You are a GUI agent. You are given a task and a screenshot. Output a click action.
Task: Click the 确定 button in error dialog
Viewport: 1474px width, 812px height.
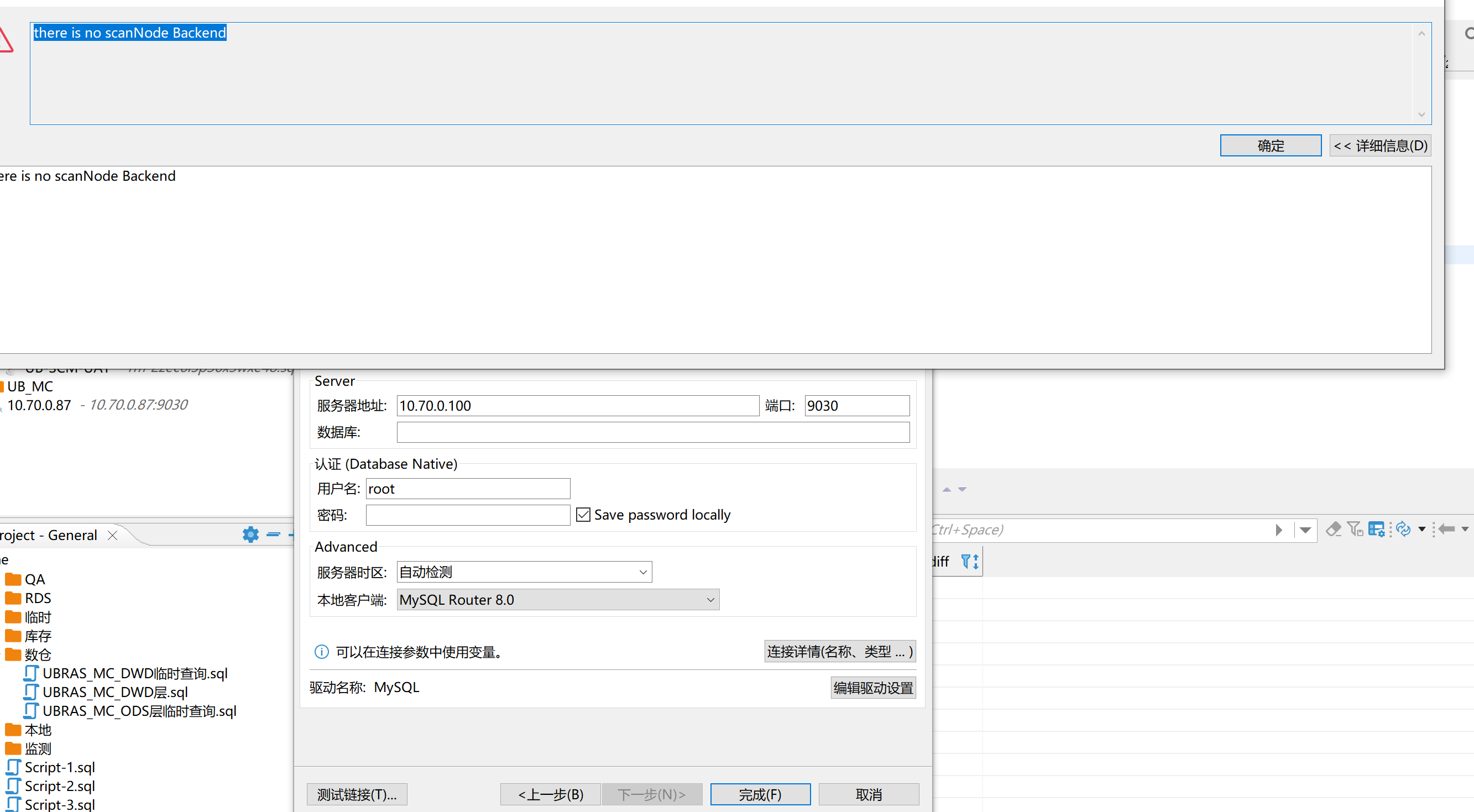point(1271,146)
